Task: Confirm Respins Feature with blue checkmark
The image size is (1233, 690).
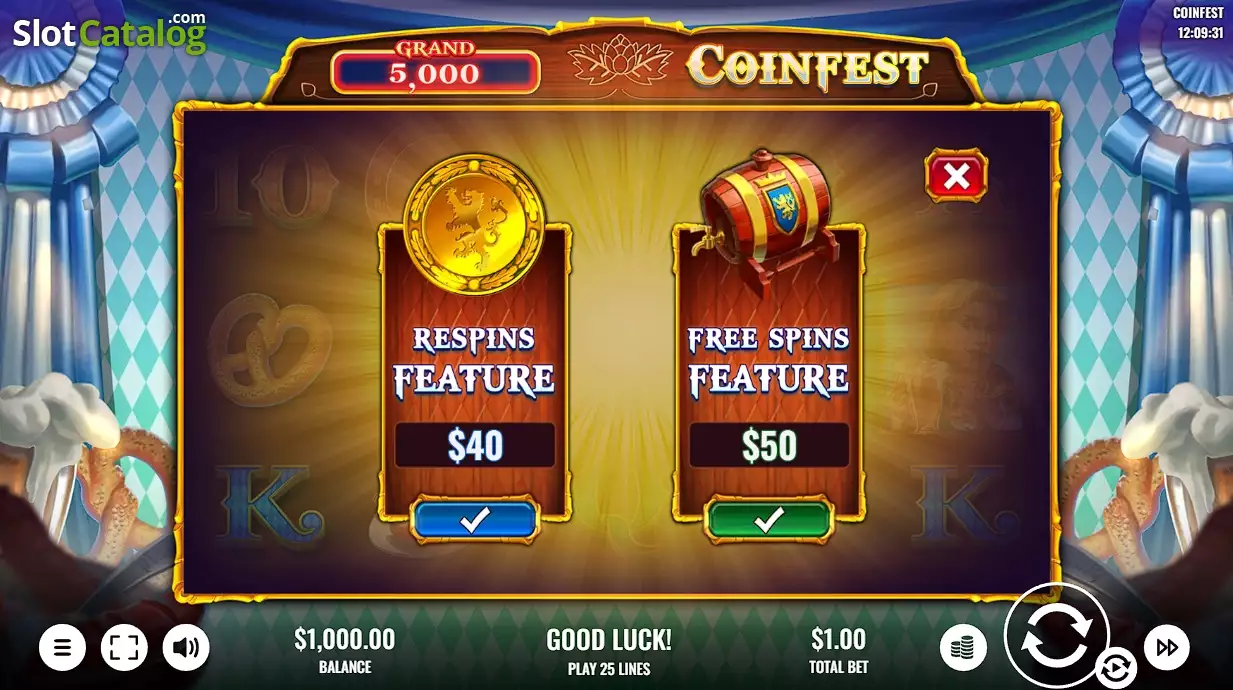Action: click(474, 520)
